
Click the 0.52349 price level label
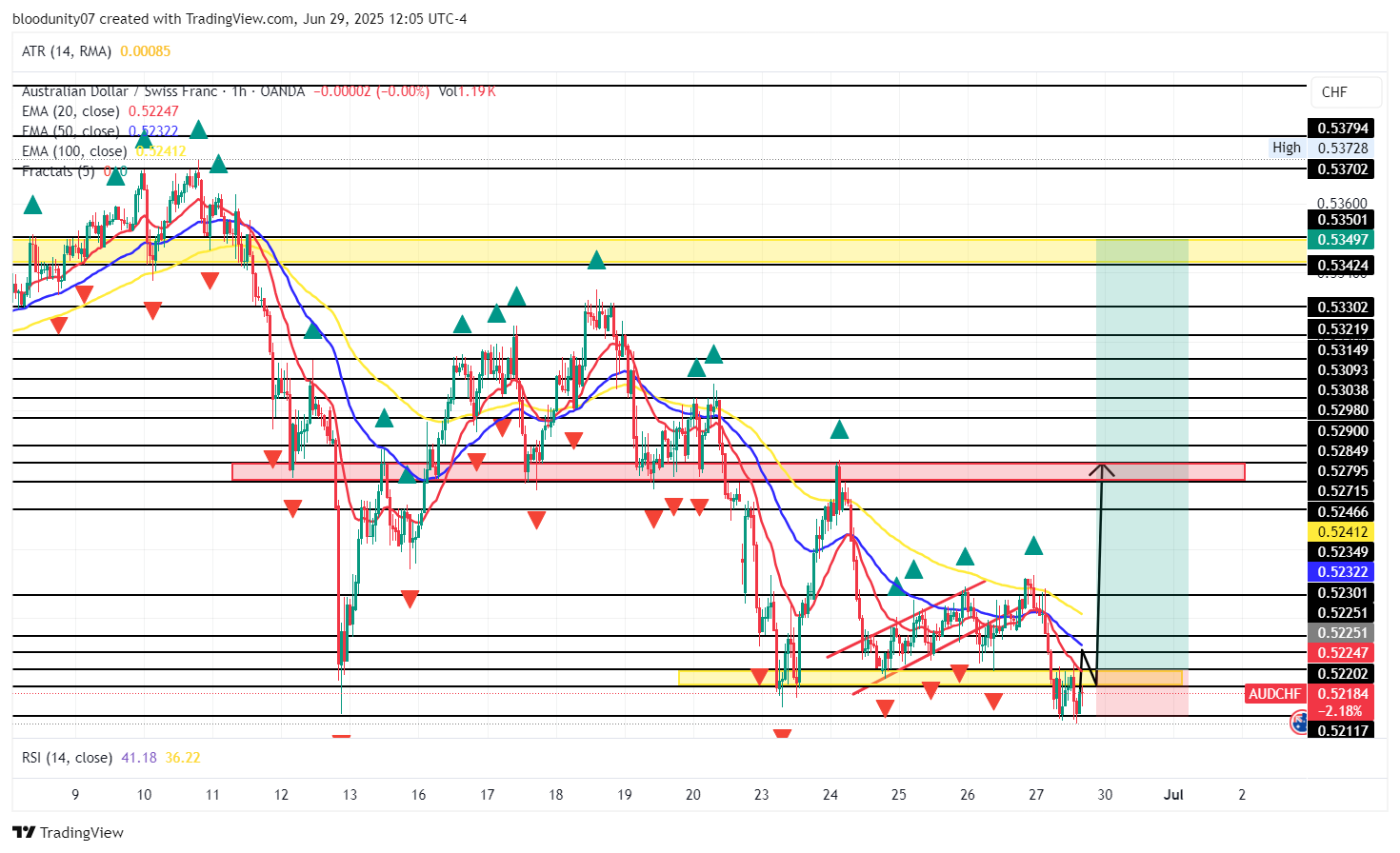tap(1343, 552)
